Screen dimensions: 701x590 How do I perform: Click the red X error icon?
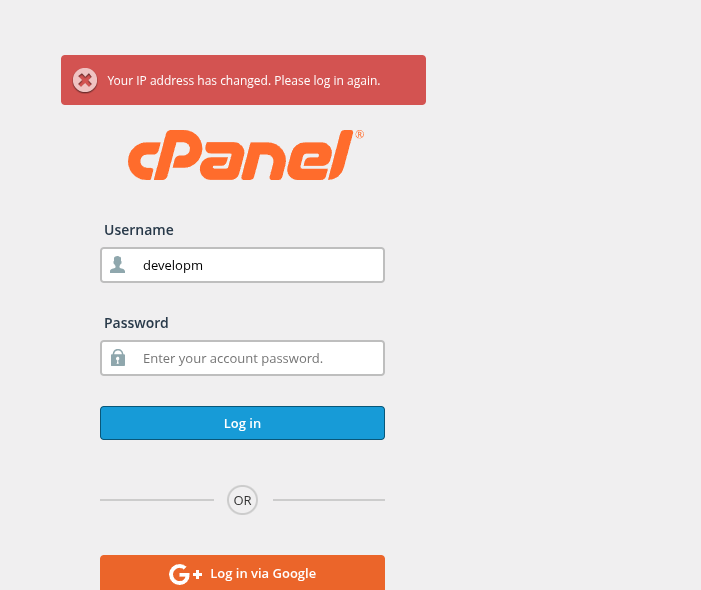click(85, 80)
